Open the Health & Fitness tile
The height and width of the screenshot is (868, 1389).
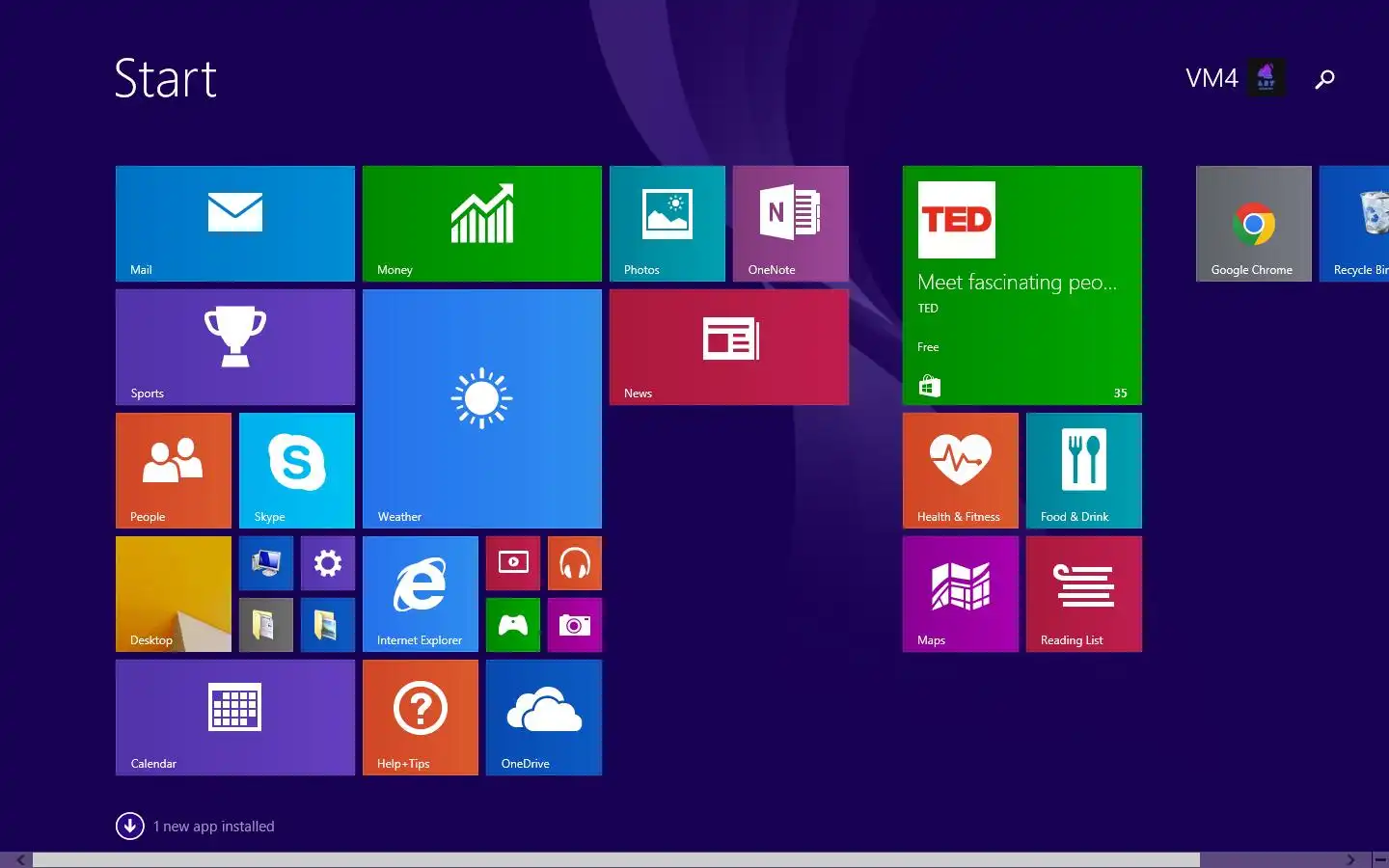tap(961, 471)
